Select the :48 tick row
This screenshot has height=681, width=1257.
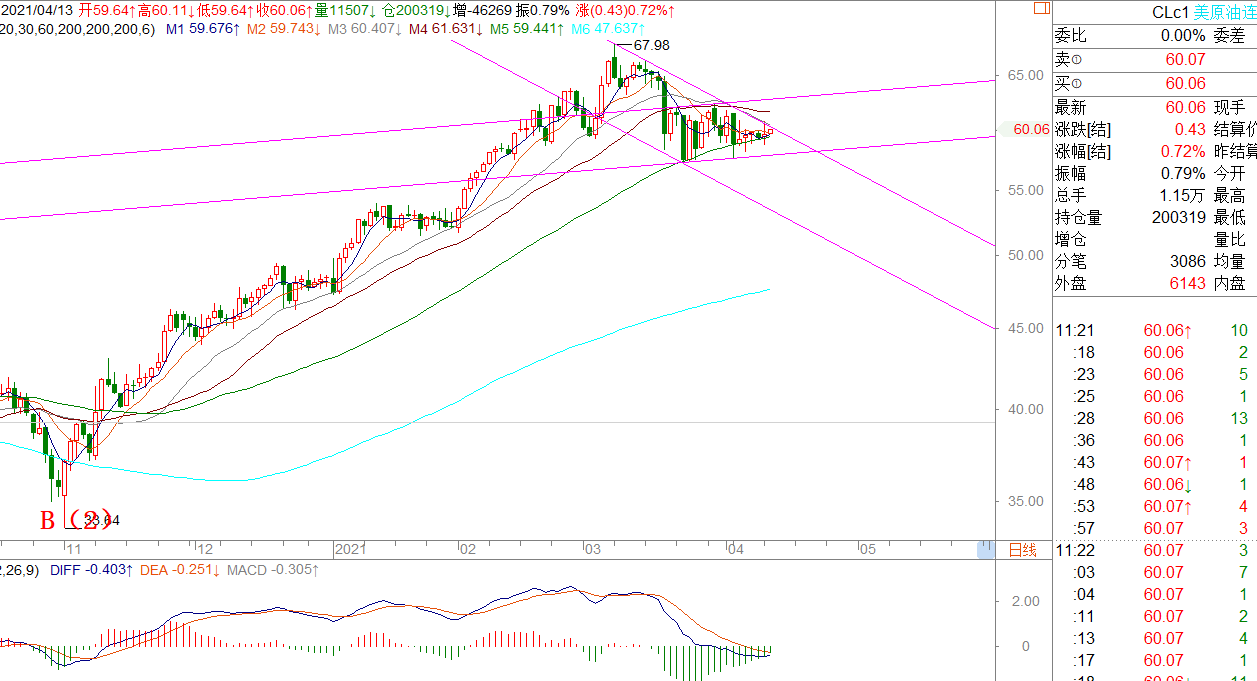(x=1154, y=484)
